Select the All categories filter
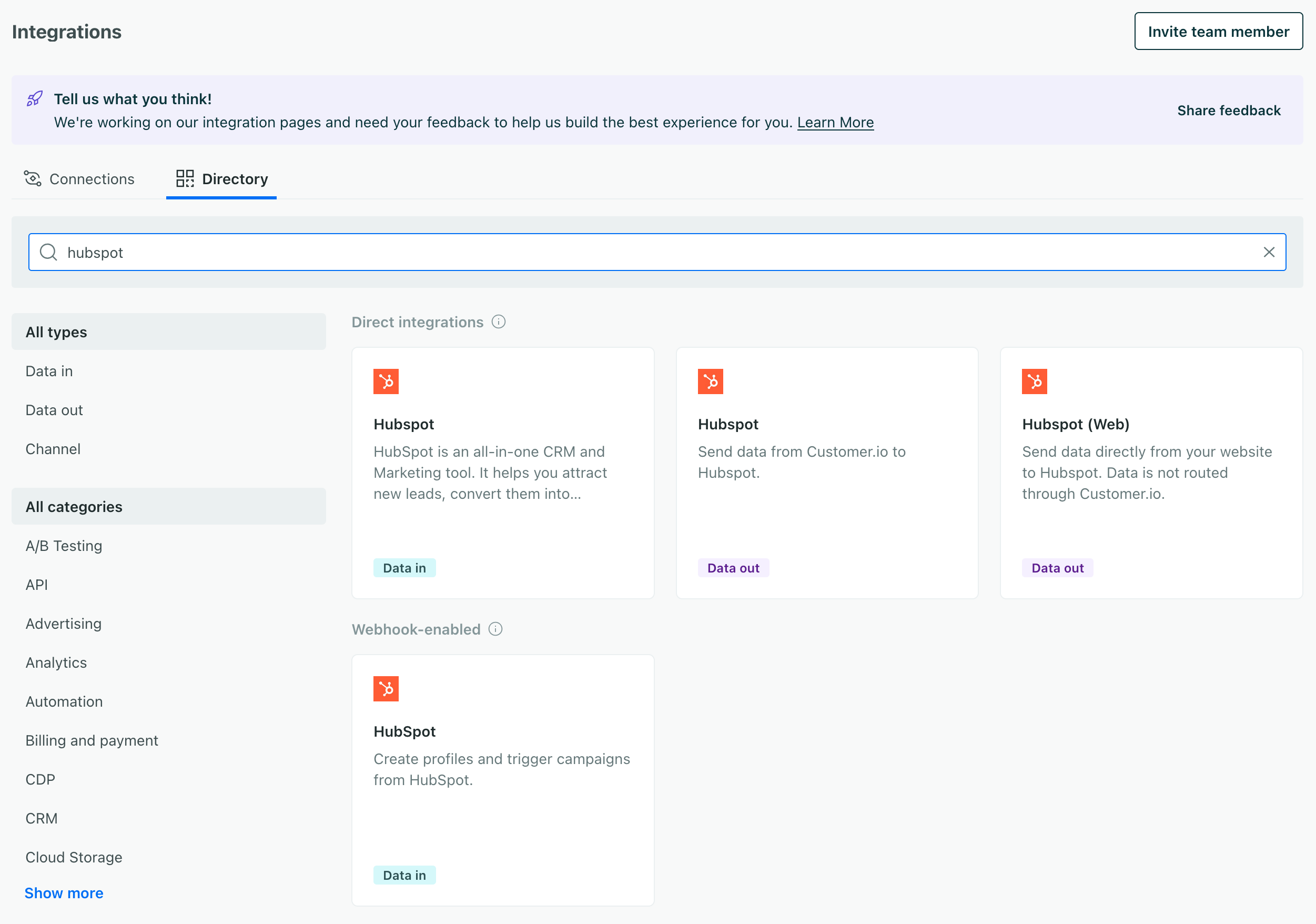This screenshot has width=1316, height=924. pyautogui.click(x=73, y=506)
